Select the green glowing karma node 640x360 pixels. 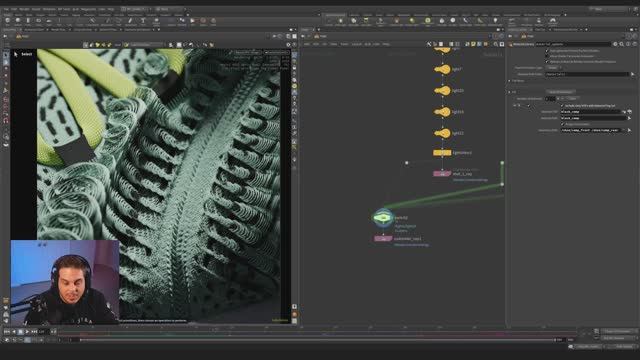383,218
